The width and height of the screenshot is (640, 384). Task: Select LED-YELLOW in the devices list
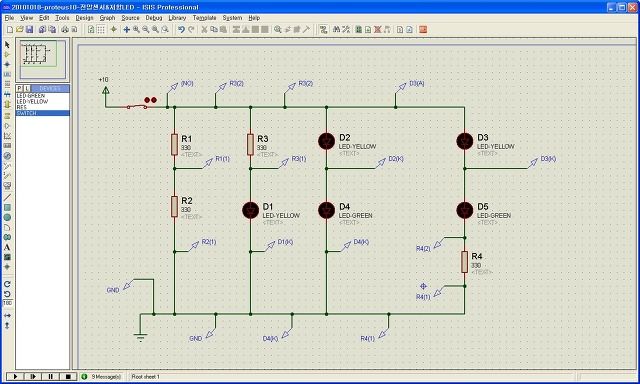[x=32, y=102]
